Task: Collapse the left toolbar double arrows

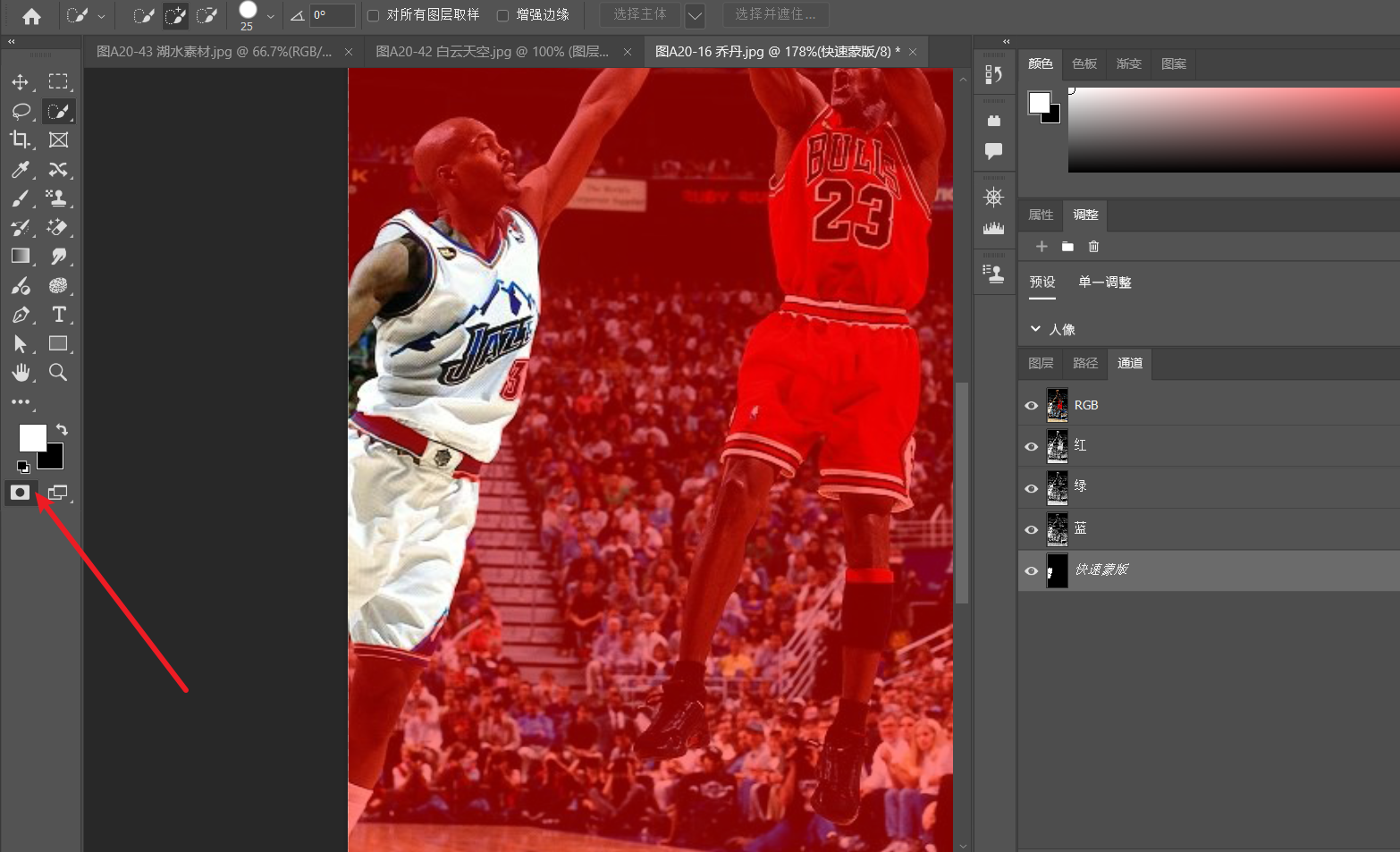Action: click(12, 41)
